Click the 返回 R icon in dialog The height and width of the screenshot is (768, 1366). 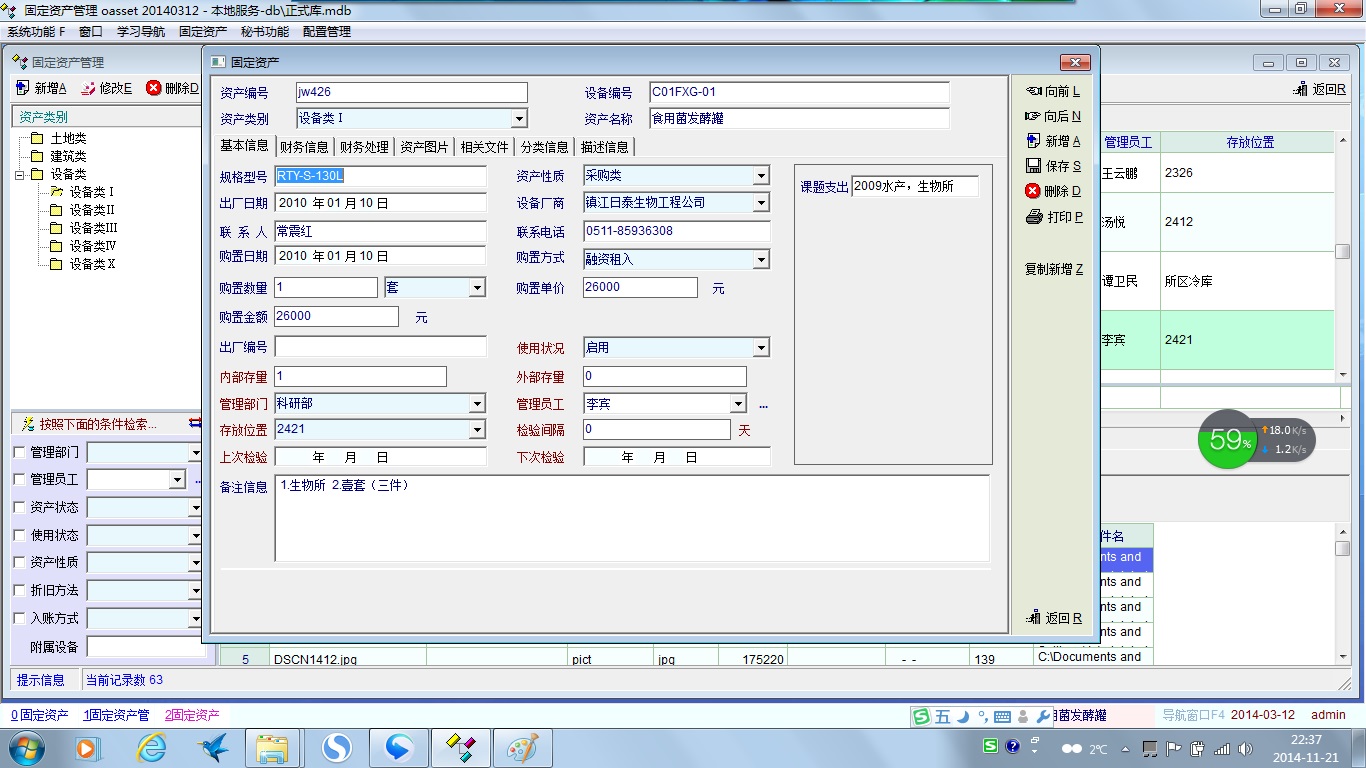1034,618
